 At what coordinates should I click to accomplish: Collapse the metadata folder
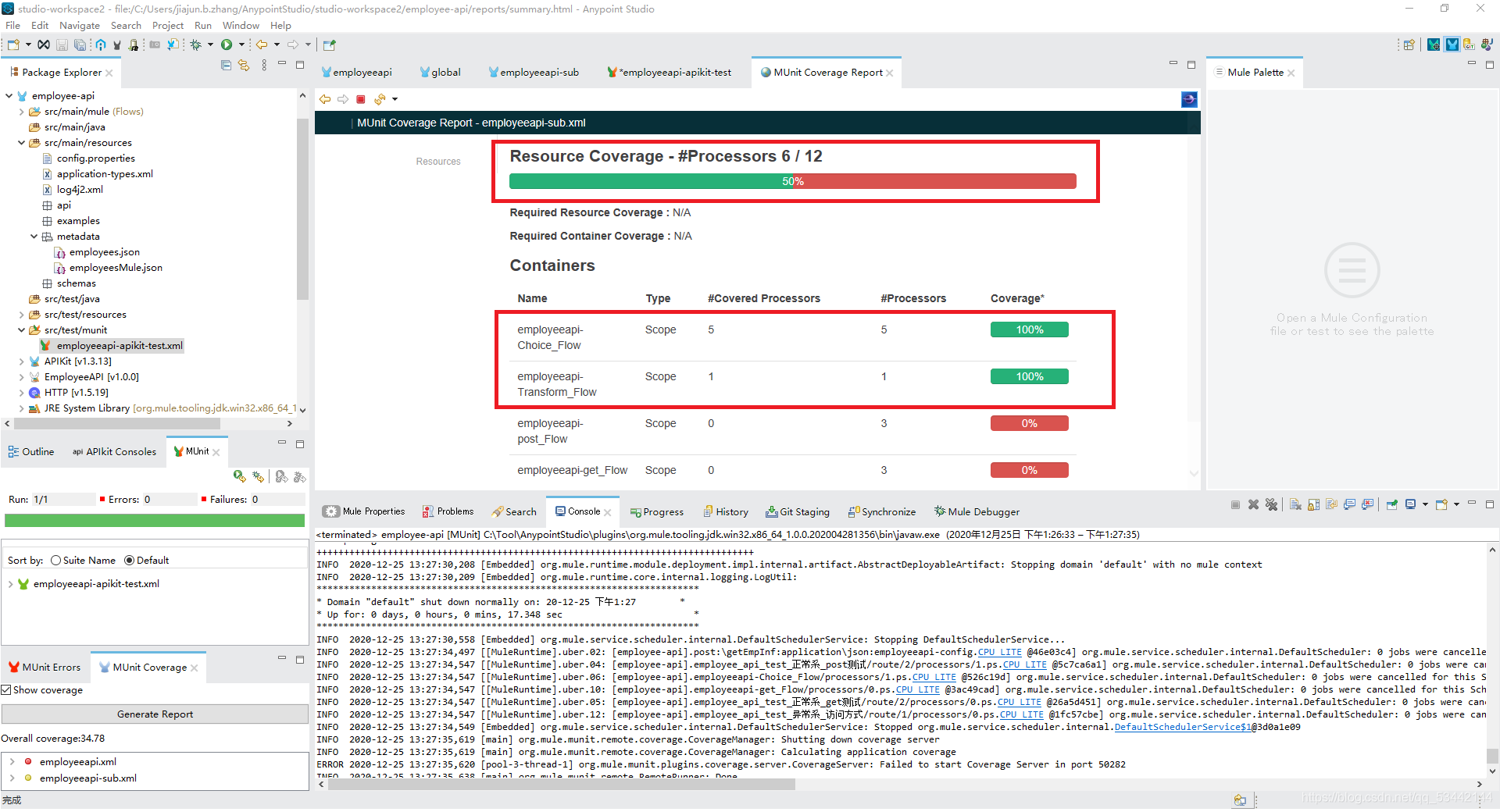[34, 237]
